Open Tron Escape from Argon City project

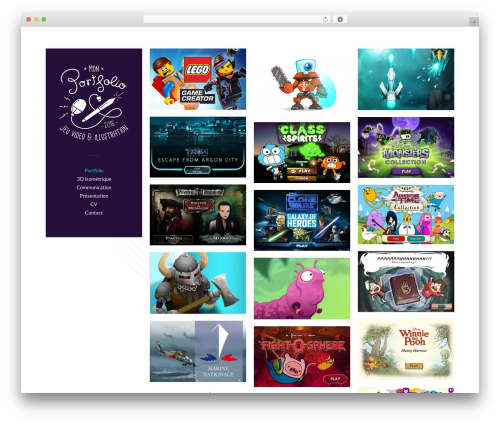(198, 147)
